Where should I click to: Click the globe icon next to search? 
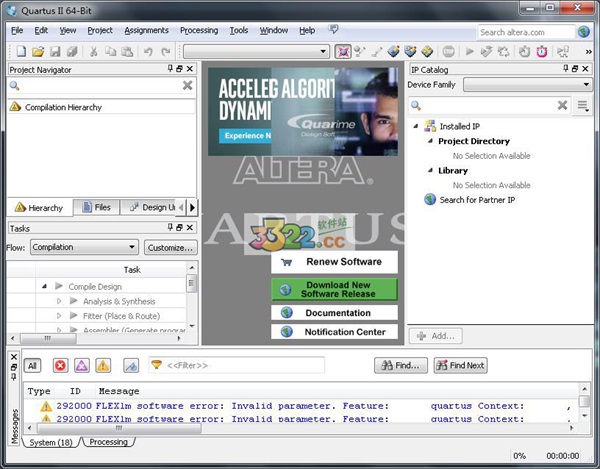[584, 32]
